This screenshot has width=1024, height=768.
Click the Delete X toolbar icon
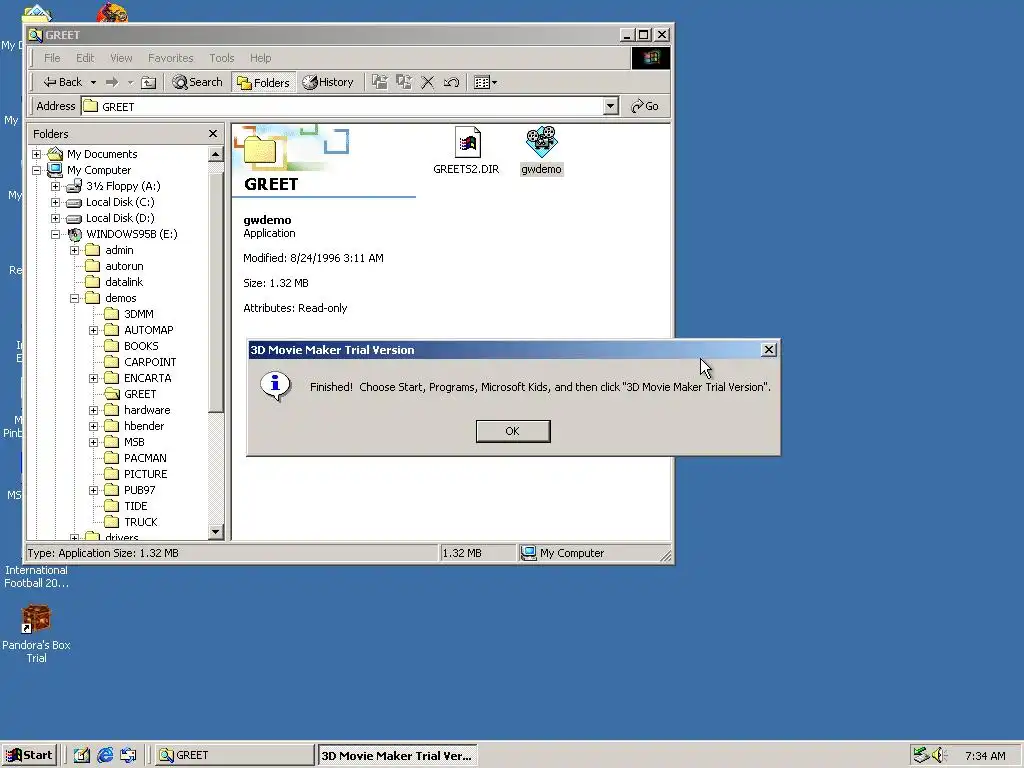point(428,82)
